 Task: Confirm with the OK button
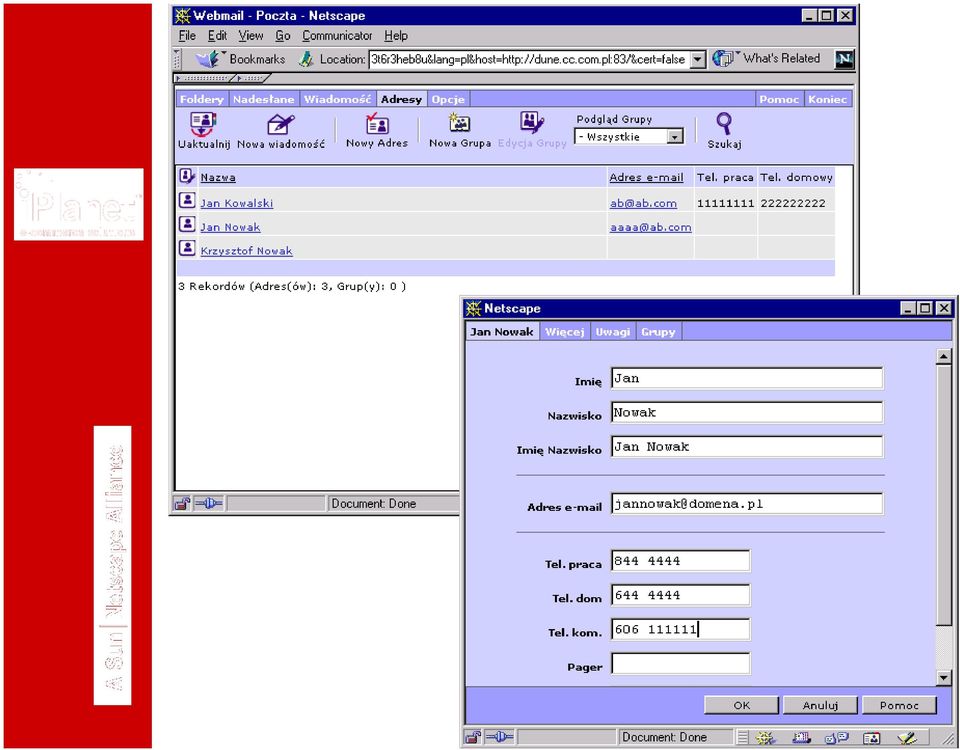coord(741,705)
